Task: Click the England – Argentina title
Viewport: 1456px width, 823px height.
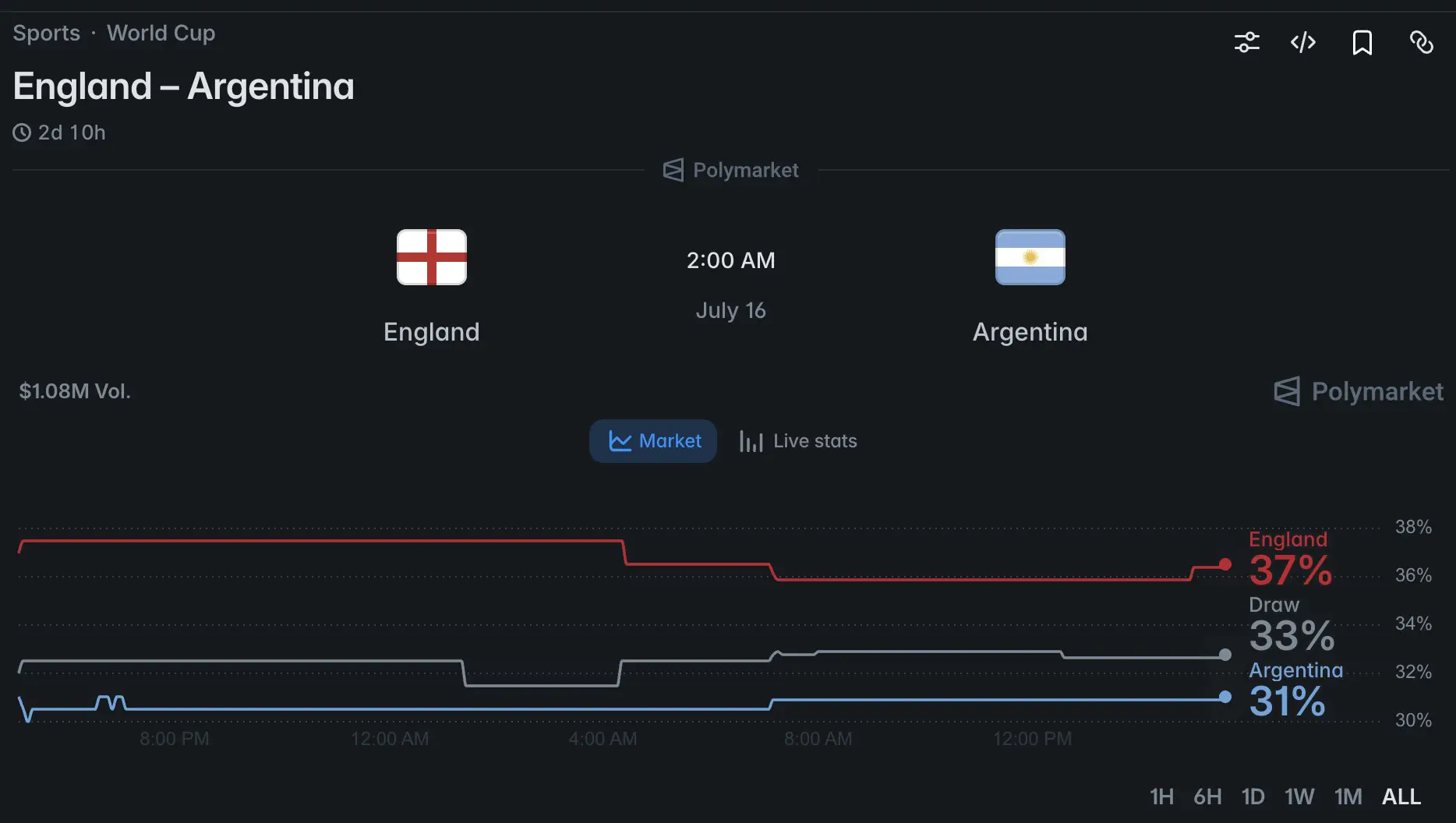Action: pos(184,86)
